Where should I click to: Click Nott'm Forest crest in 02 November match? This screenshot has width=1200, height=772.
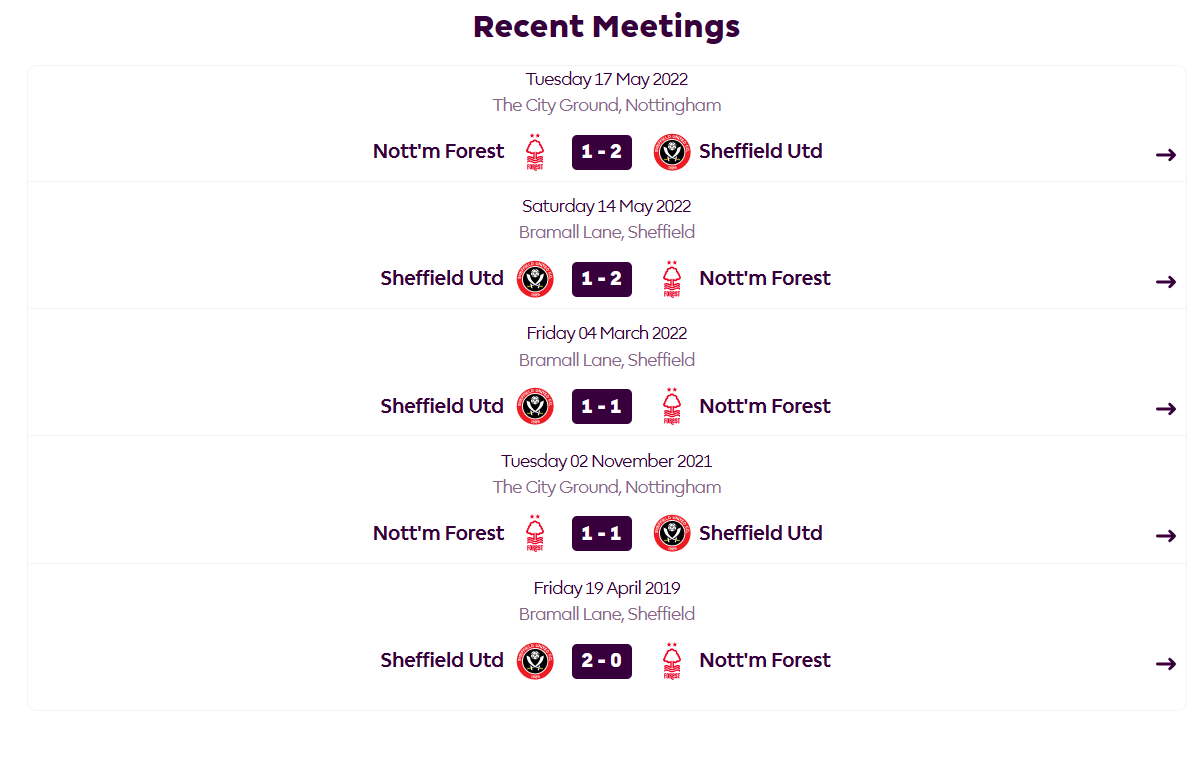click(x=535, y=534)
